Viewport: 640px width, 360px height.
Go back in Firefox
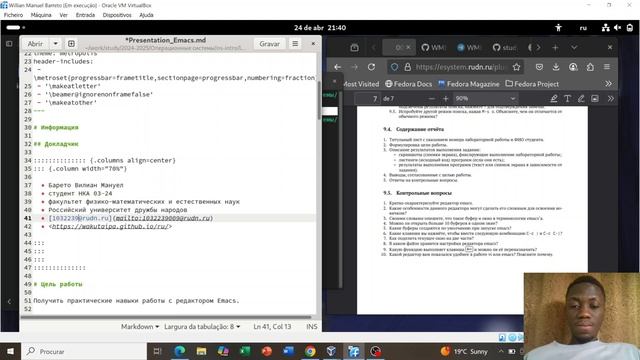click(337, 67)
